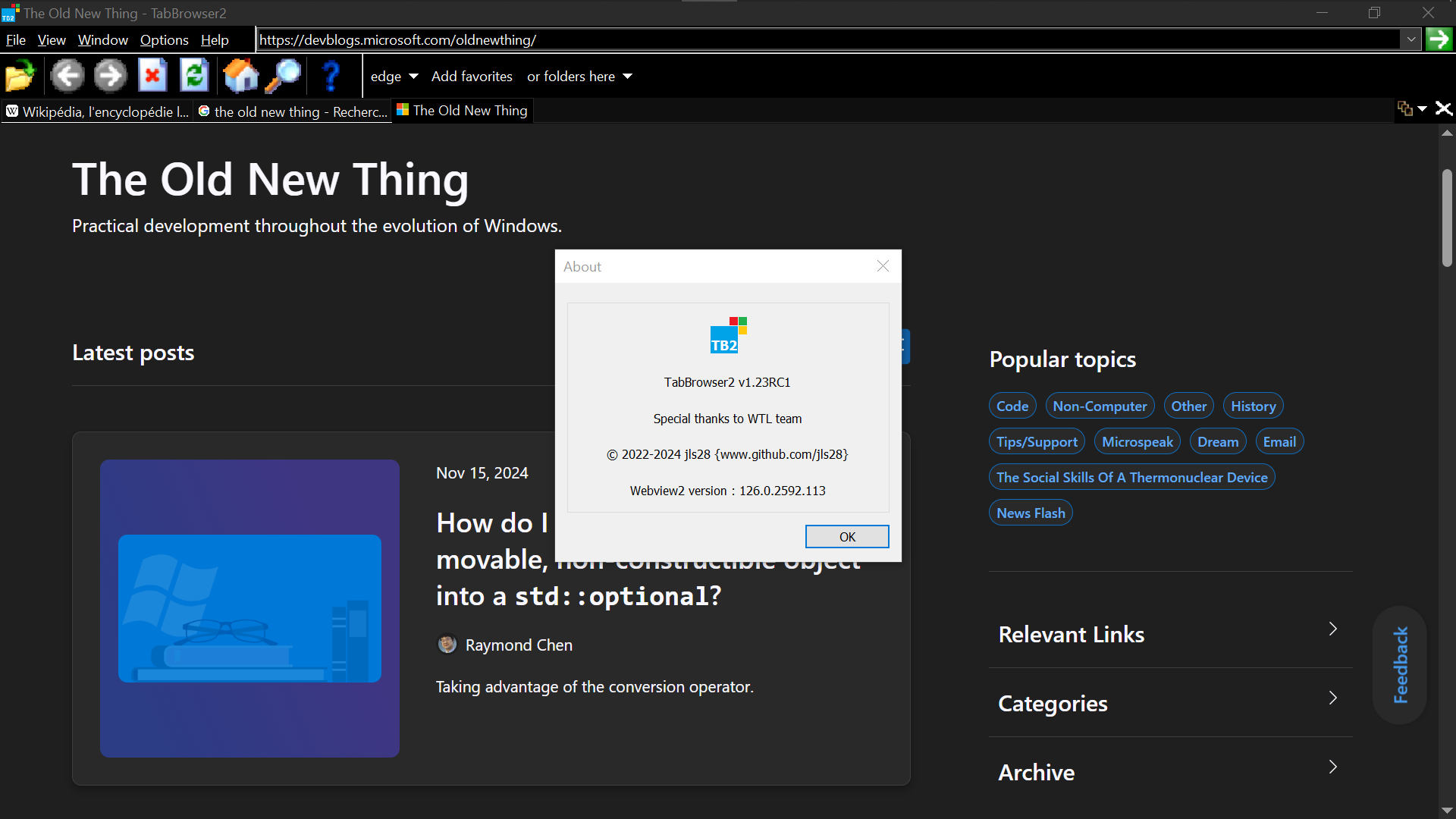Click OK in the About dialog
The height and width of the screenshot is (819, 1456).
[x=847, y=537]
